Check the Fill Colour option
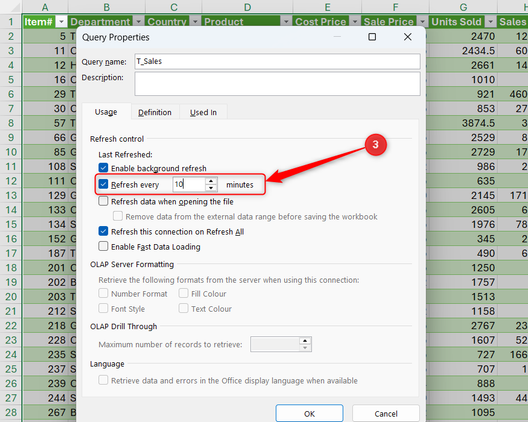The height and width of the screenshot is (422, 528). (x=183, y=293)
